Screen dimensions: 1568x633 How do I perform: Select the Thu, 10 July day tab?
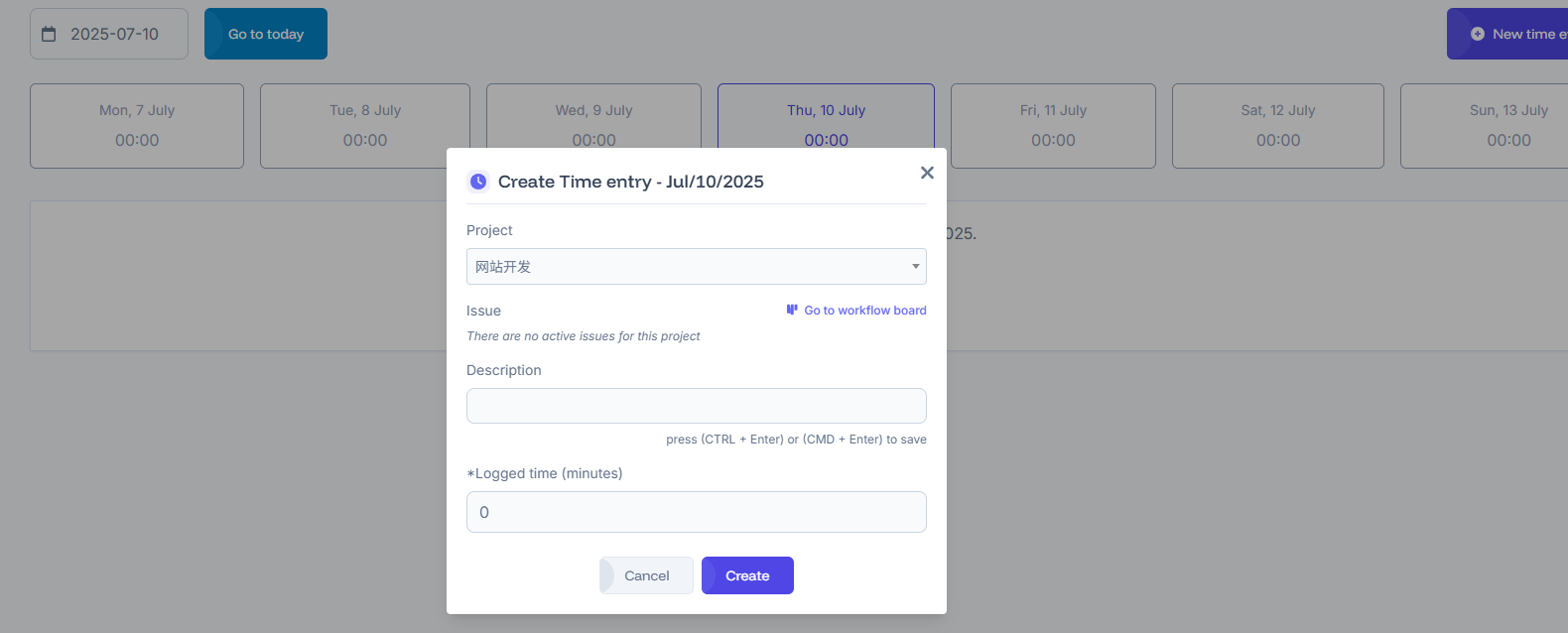826,116
